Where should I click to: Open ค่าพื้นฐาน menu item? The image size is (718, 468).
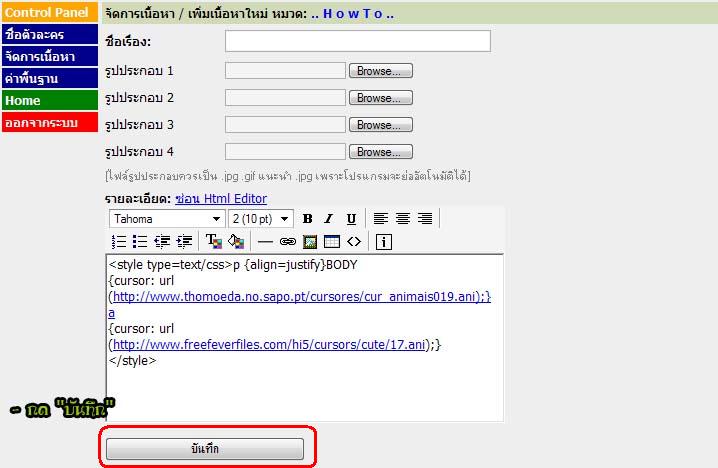[50, 78]
